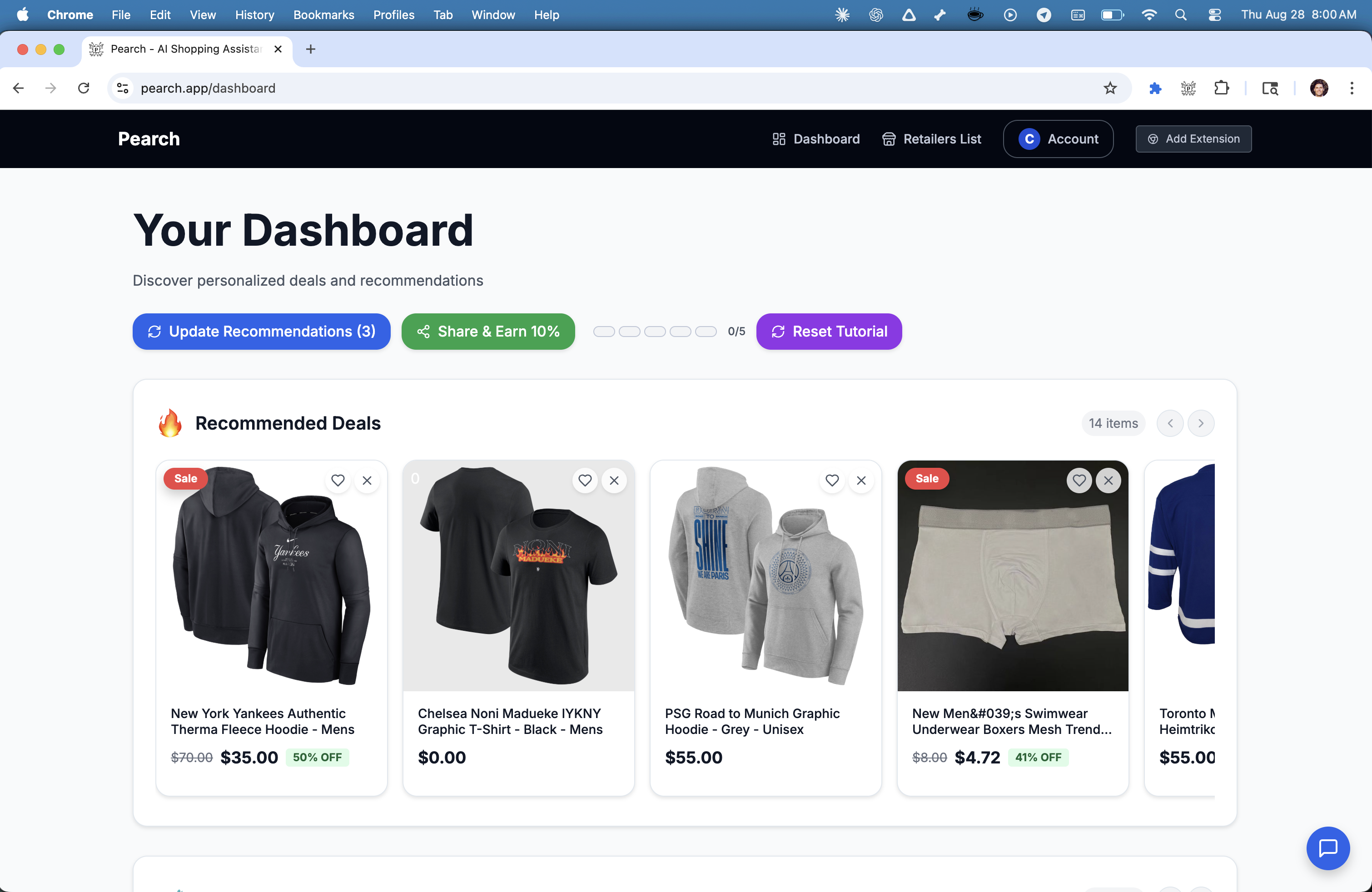Open the PSG Road to Munich hoodie image
The image size is (1372, 892).
pyautogui.click(x=765, y=576)
